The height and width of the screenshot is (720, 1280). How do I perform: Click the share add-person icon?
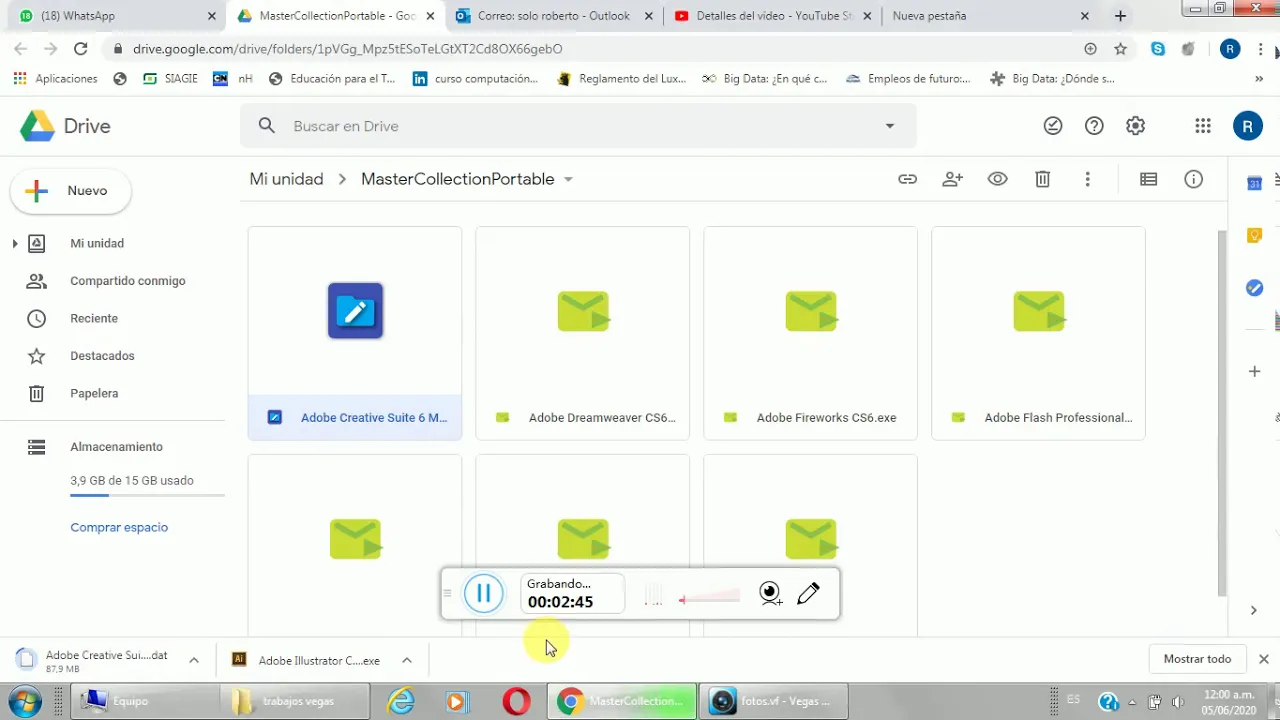952,179
